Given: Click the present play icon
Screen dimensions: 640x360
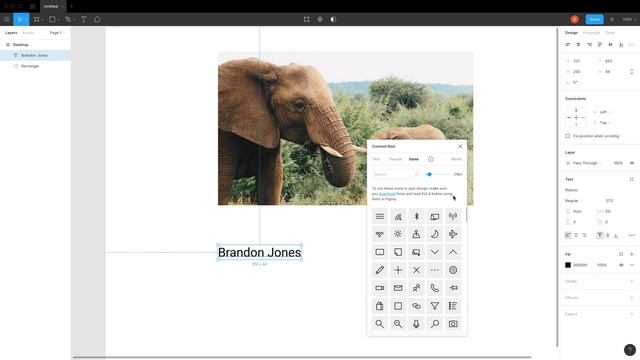Looking at the screenshot, I should tap(612, 19).
